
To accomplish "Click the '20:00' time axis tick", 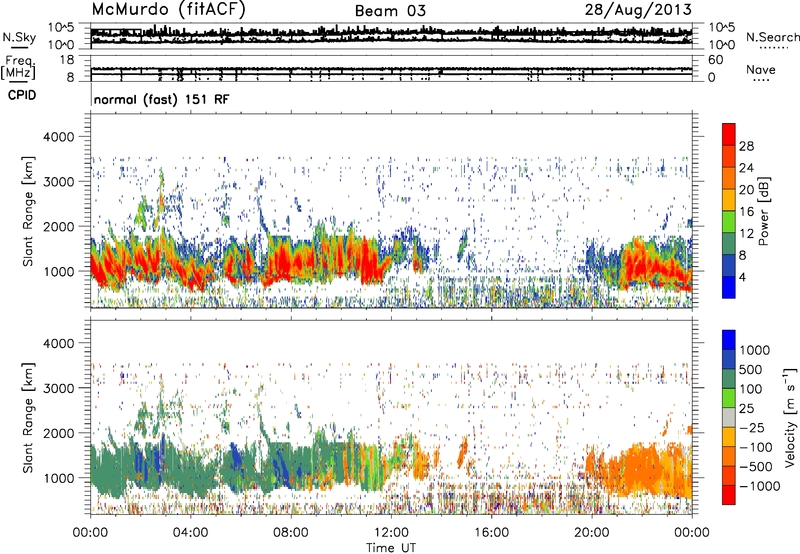I will coord(592,533).
